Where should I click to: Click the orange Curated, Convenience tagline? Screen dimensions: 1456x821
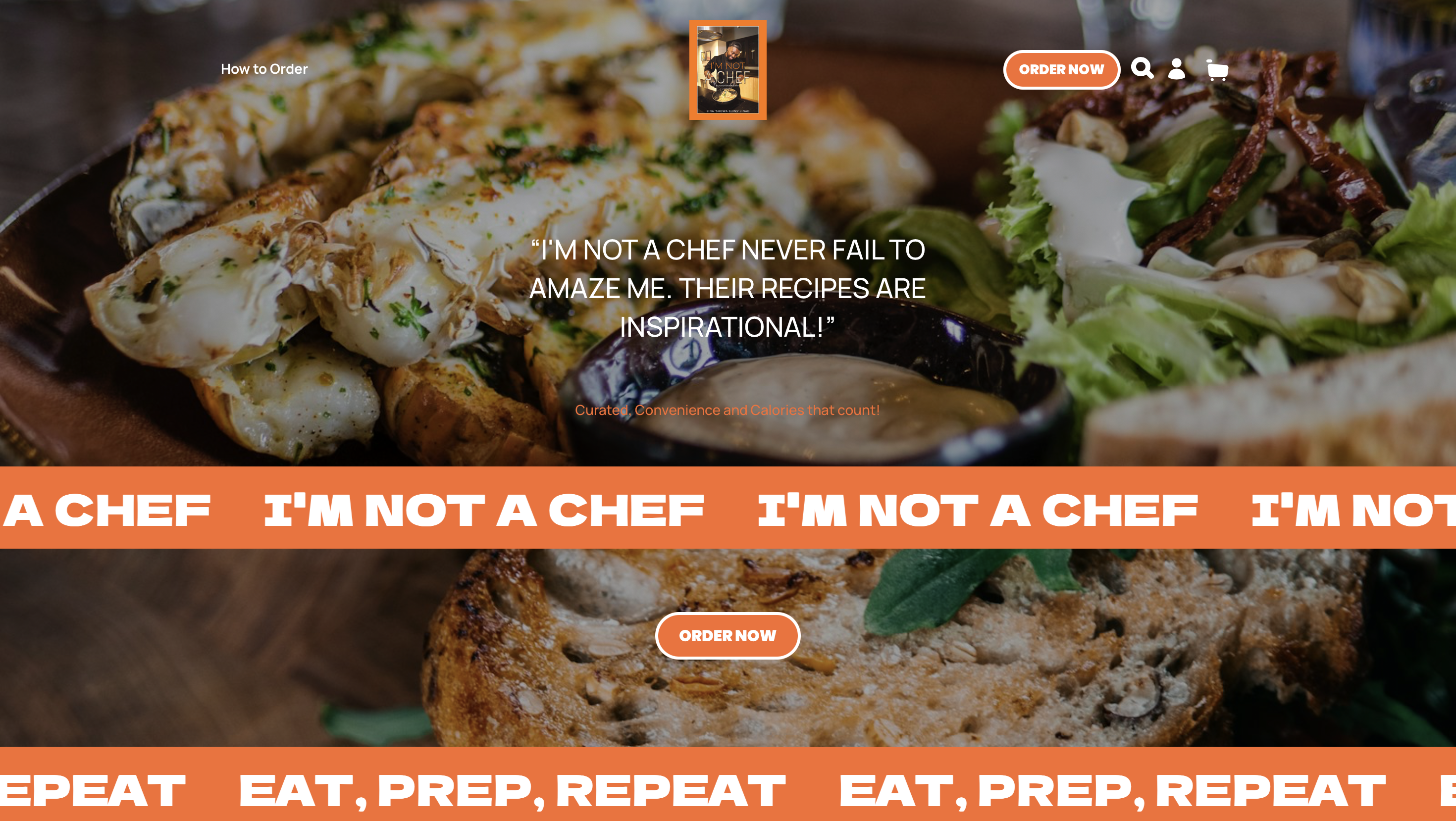tap(728, 410)
